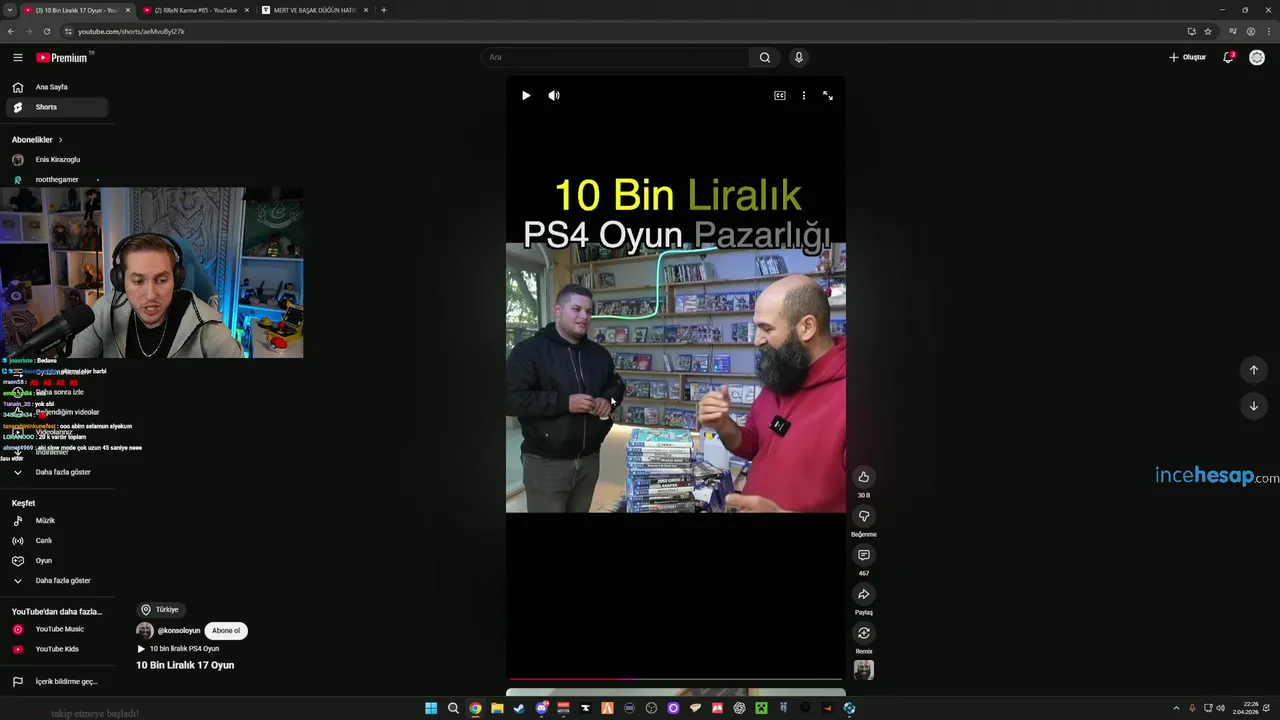The width and height of the screenshot is (1280, 720).
Task: Install app icon in address bar
Action: click(x=1191, y=31)
